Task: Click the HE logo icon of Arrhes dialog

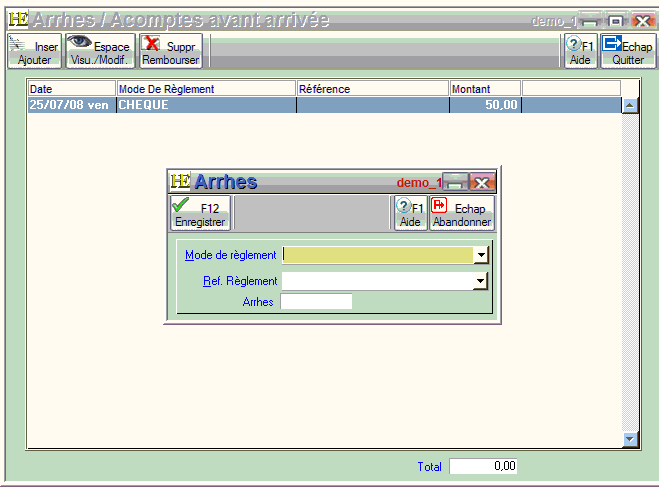Action: coord(181,182)
